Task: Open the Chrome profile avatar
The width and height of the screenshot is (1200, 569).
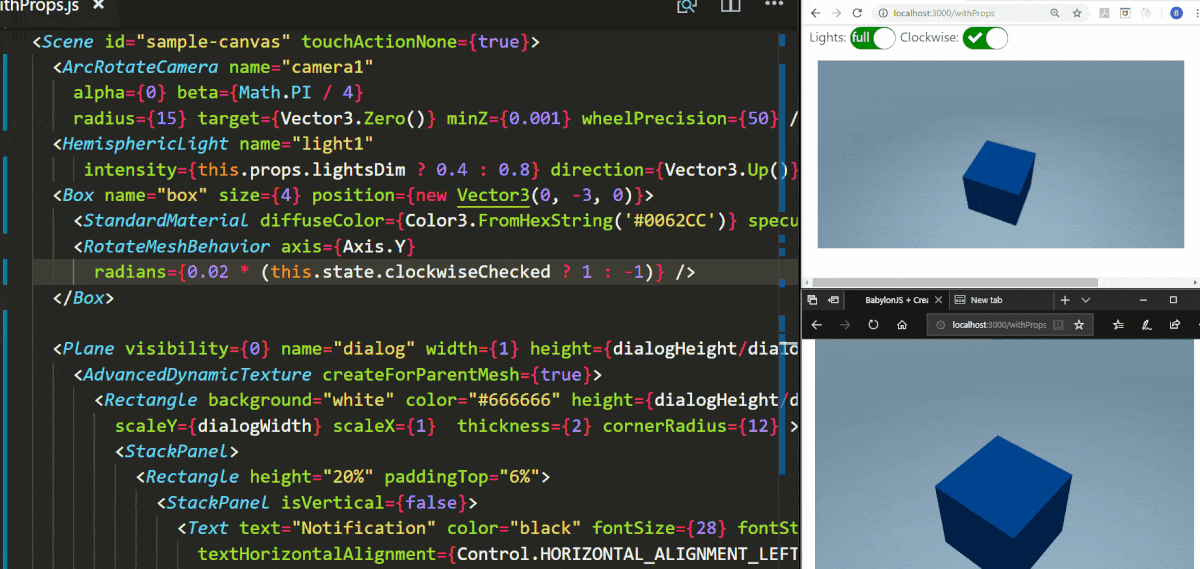Action: coord(1176,13)
